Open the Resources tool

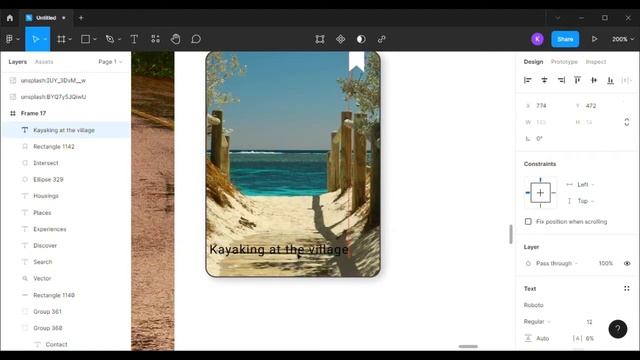point(156,39)
